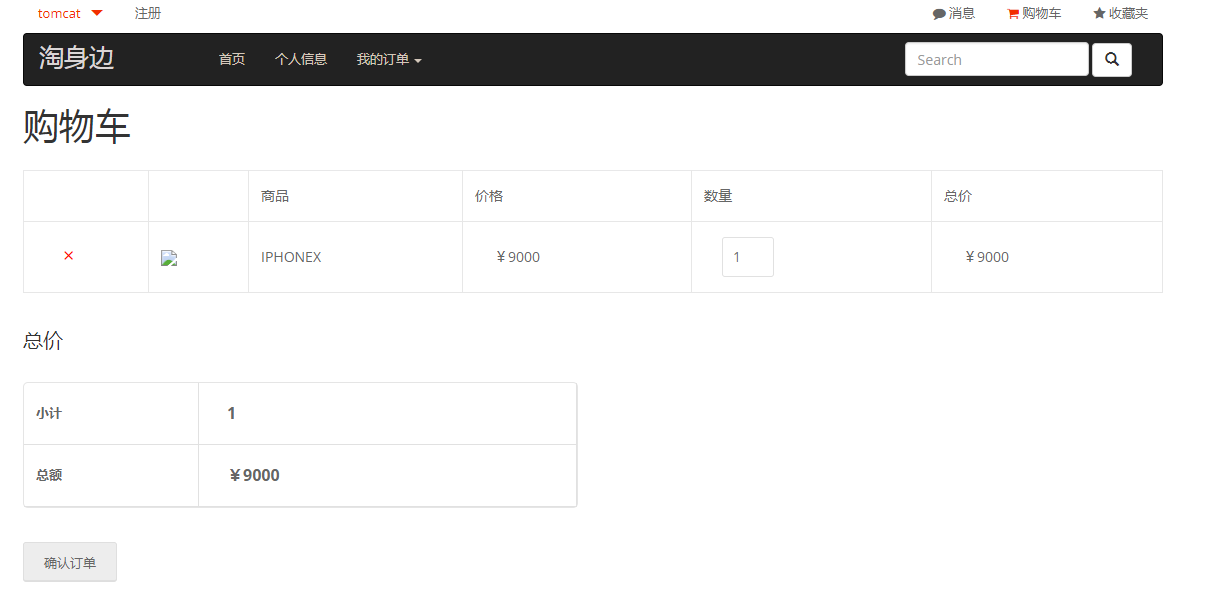
Task: Click the 确认订单 button
Action: [x=70, y=562]
